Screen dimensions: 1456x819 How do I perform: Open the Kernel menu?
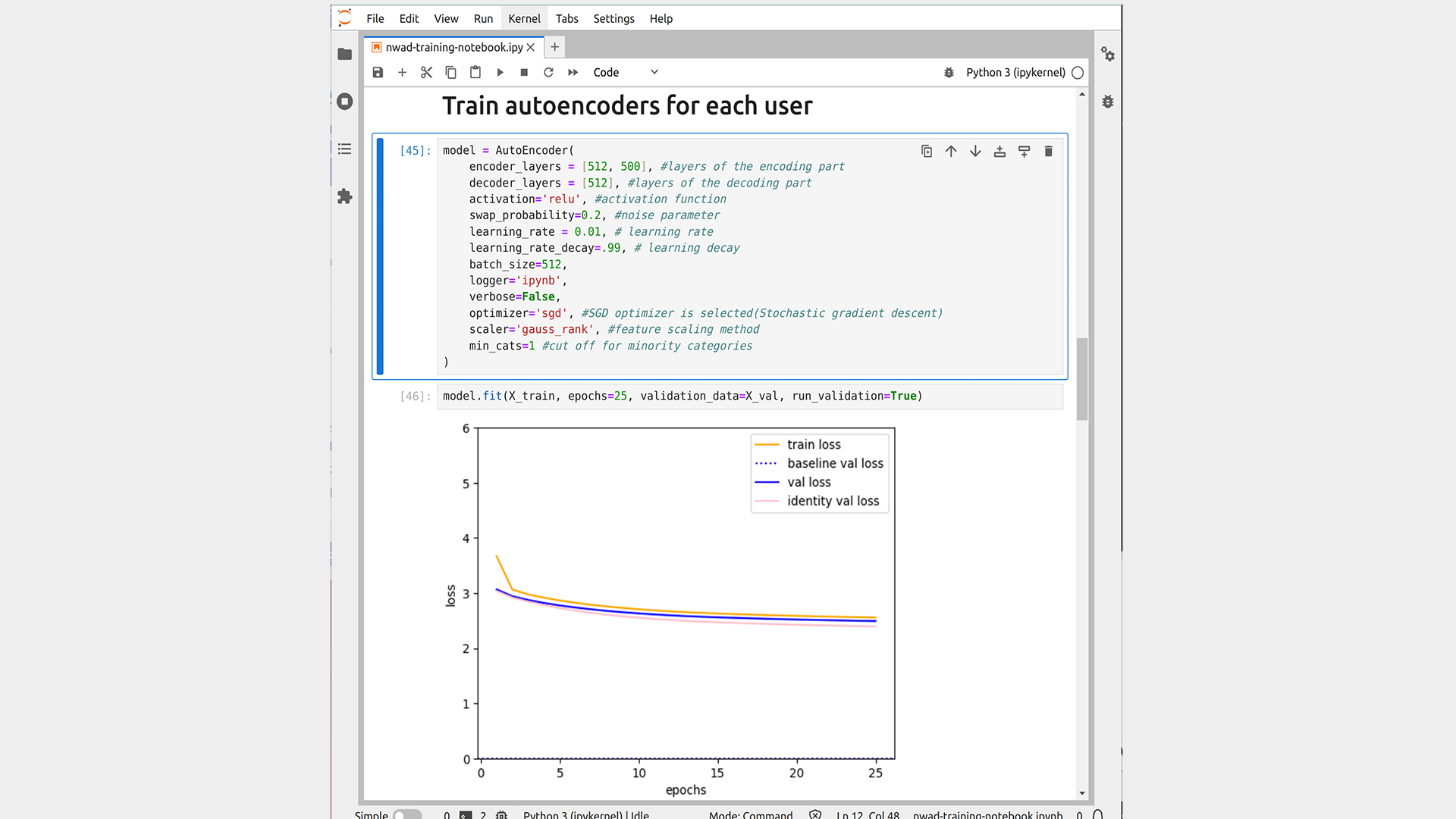(524, 18)
